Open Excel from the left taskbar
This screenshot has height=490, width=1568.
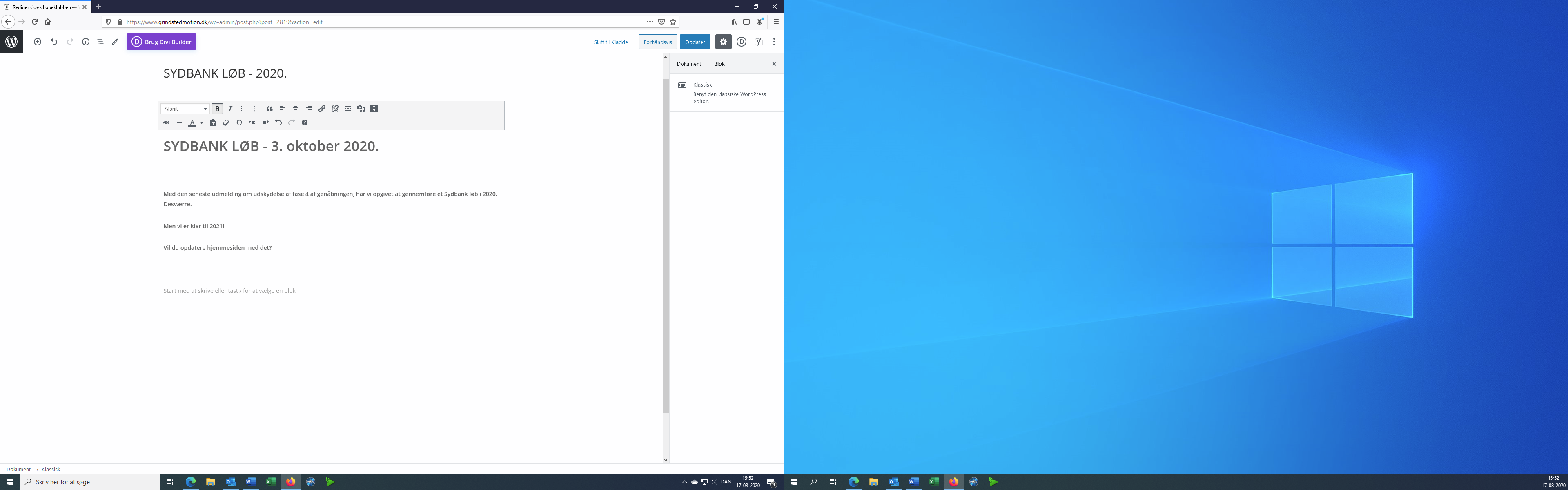point(271,481)
